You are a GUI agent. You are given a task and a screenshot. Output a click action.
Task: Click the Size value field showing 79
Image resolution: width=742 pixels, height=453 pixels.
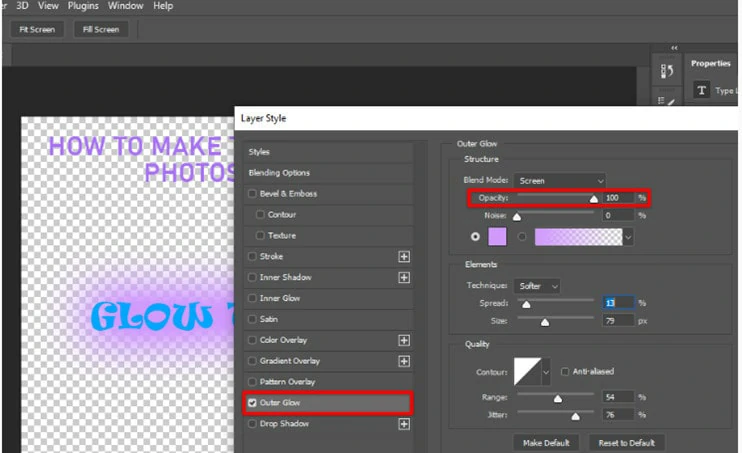[618, 321]
